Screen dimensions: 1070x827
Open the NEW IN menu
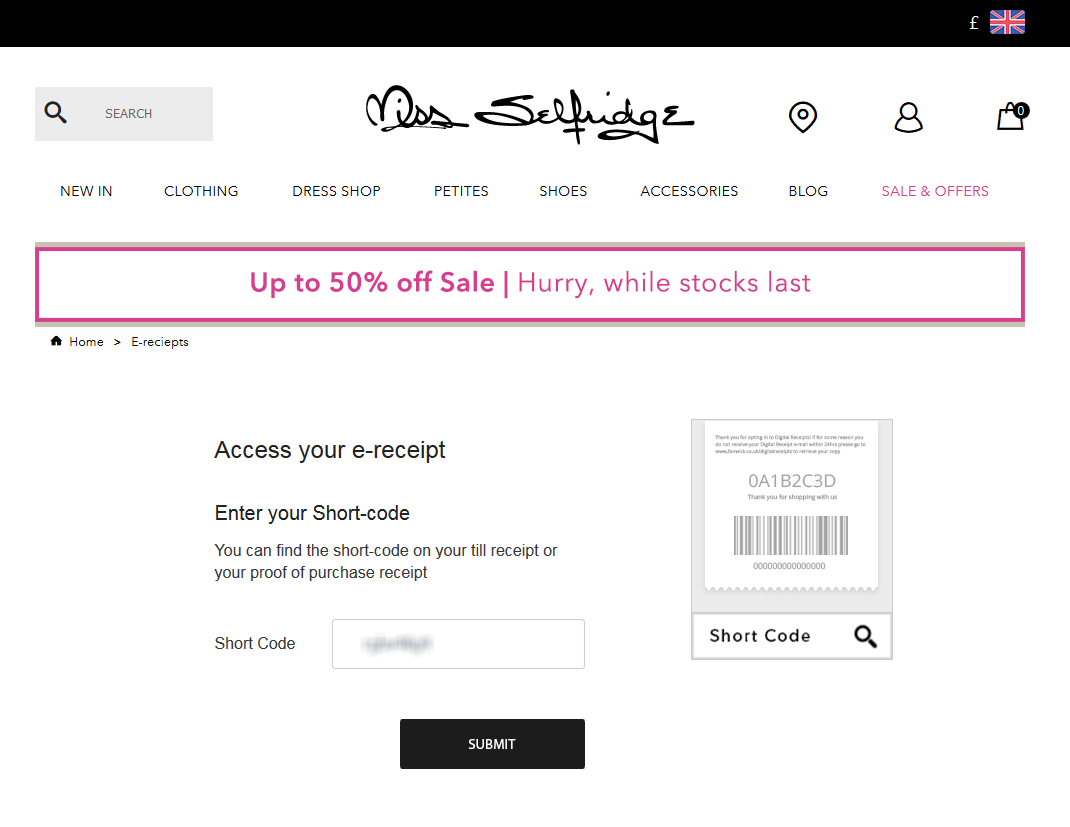(86, 191)
